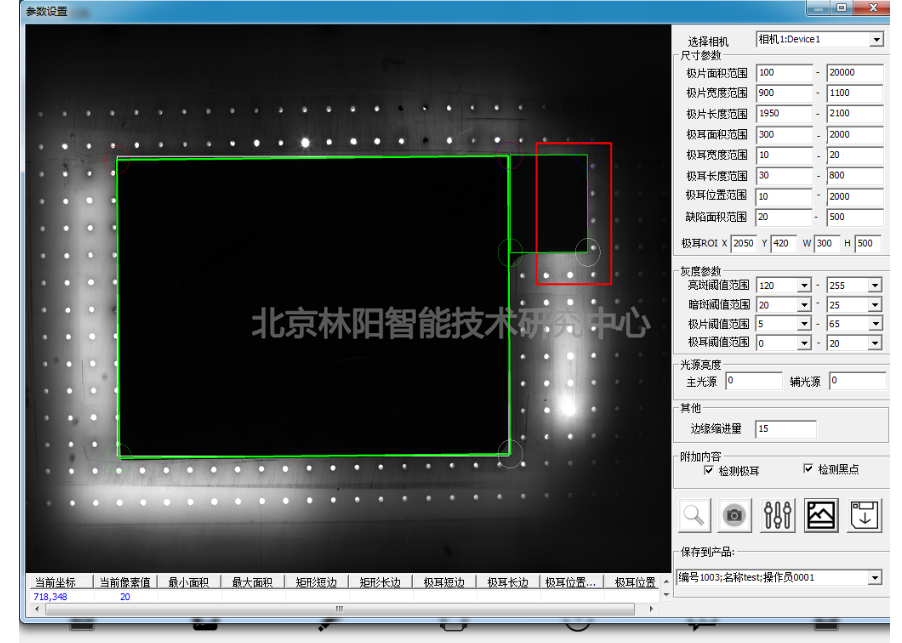Click the table scrollbar right arrow
The image size is (902, 643).
pos(651,608)
